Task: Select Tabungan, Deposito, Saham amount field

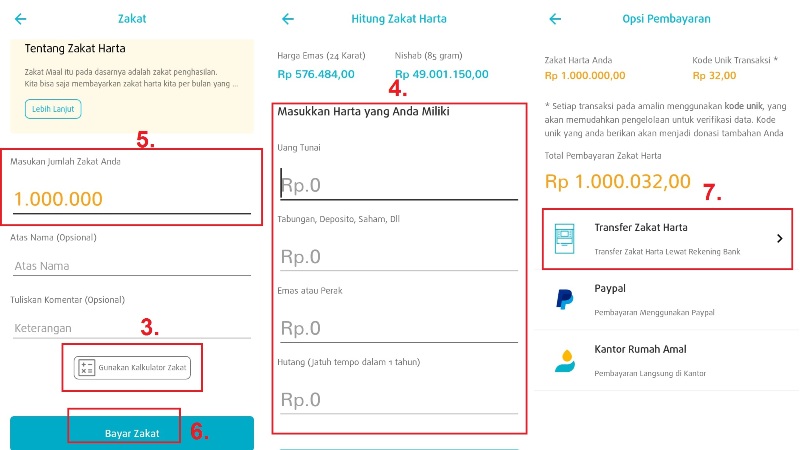Action: tap(398, 257)
